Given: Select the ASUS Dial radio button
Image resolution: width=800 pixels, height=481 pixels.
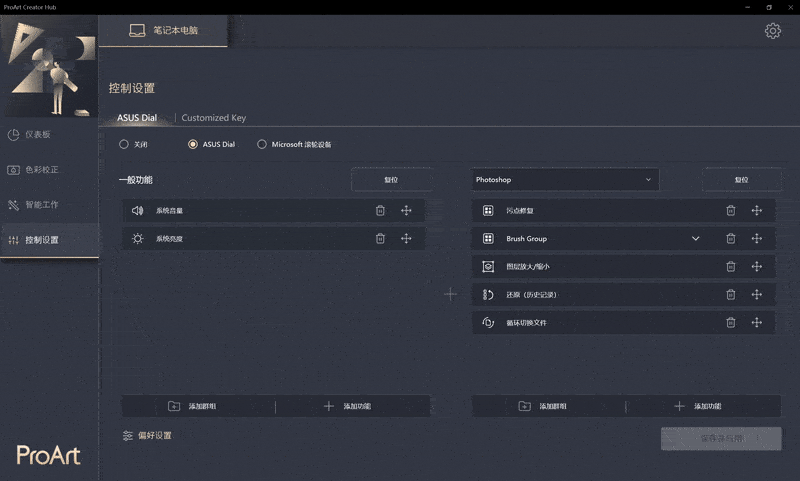Looking at the screenshot, I should tap(193, 144).
